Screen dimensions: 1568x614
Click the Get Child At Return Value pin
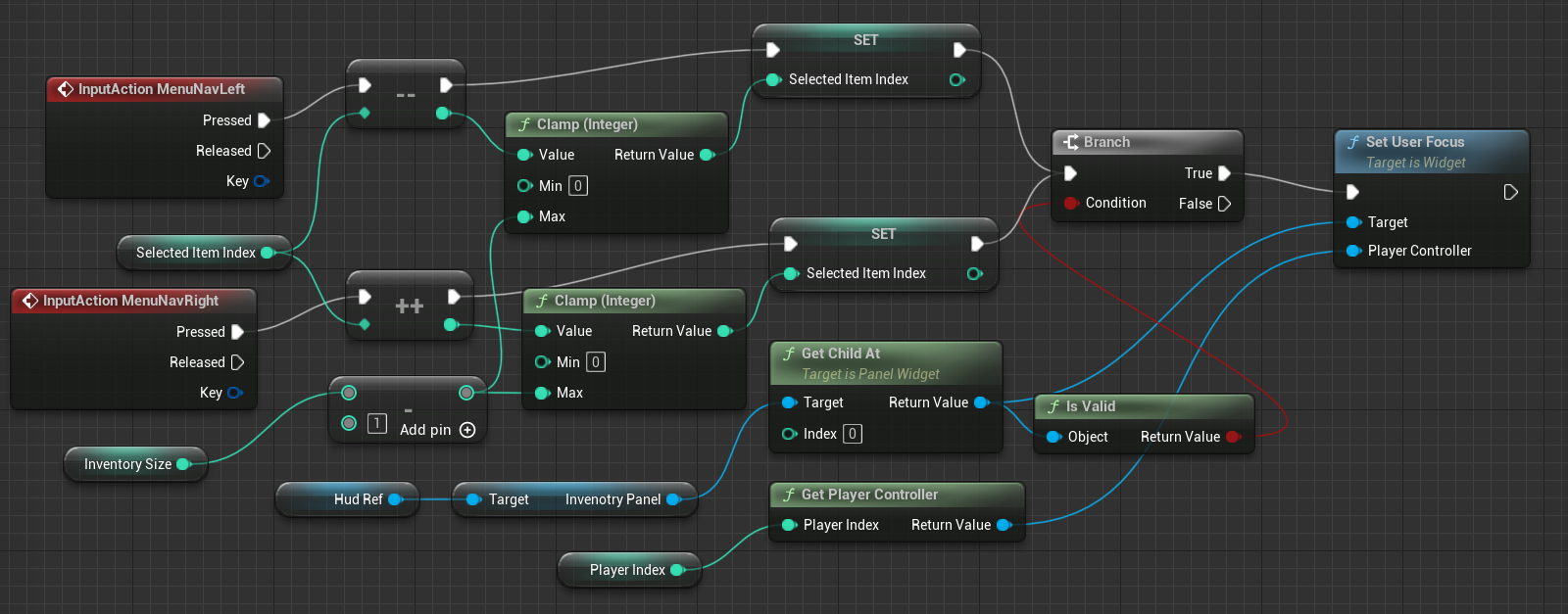(981, 402)
